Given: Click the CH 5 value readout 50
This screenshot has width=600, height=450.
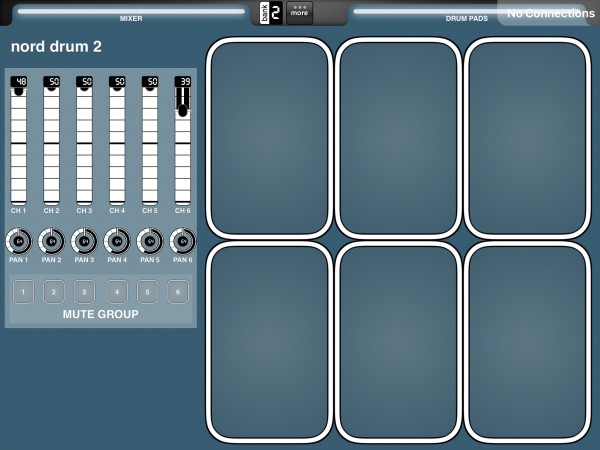Looking at the screenshot, I should point(150,81).
